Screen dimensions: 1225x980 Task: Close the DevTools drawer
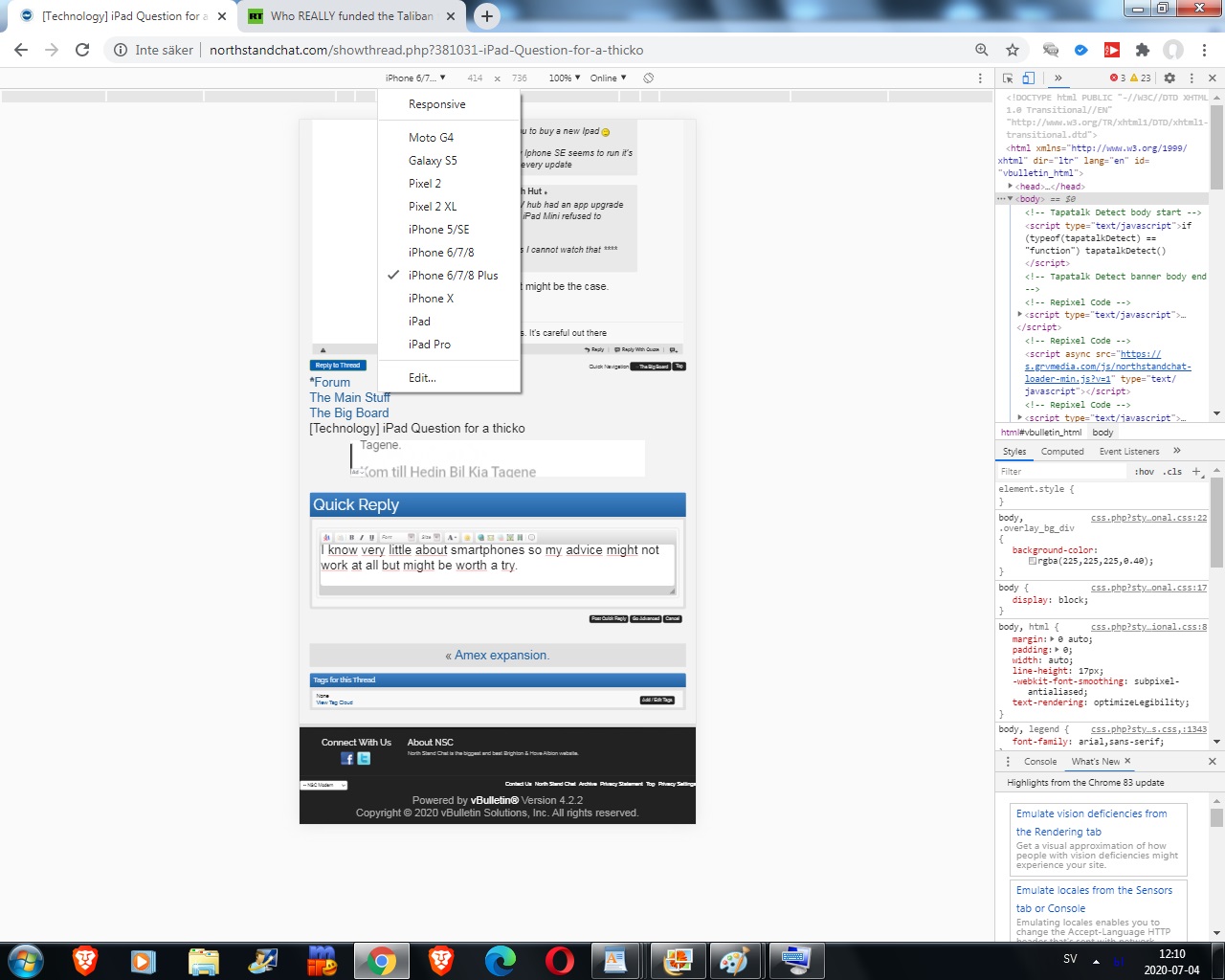coord(1213,762)
